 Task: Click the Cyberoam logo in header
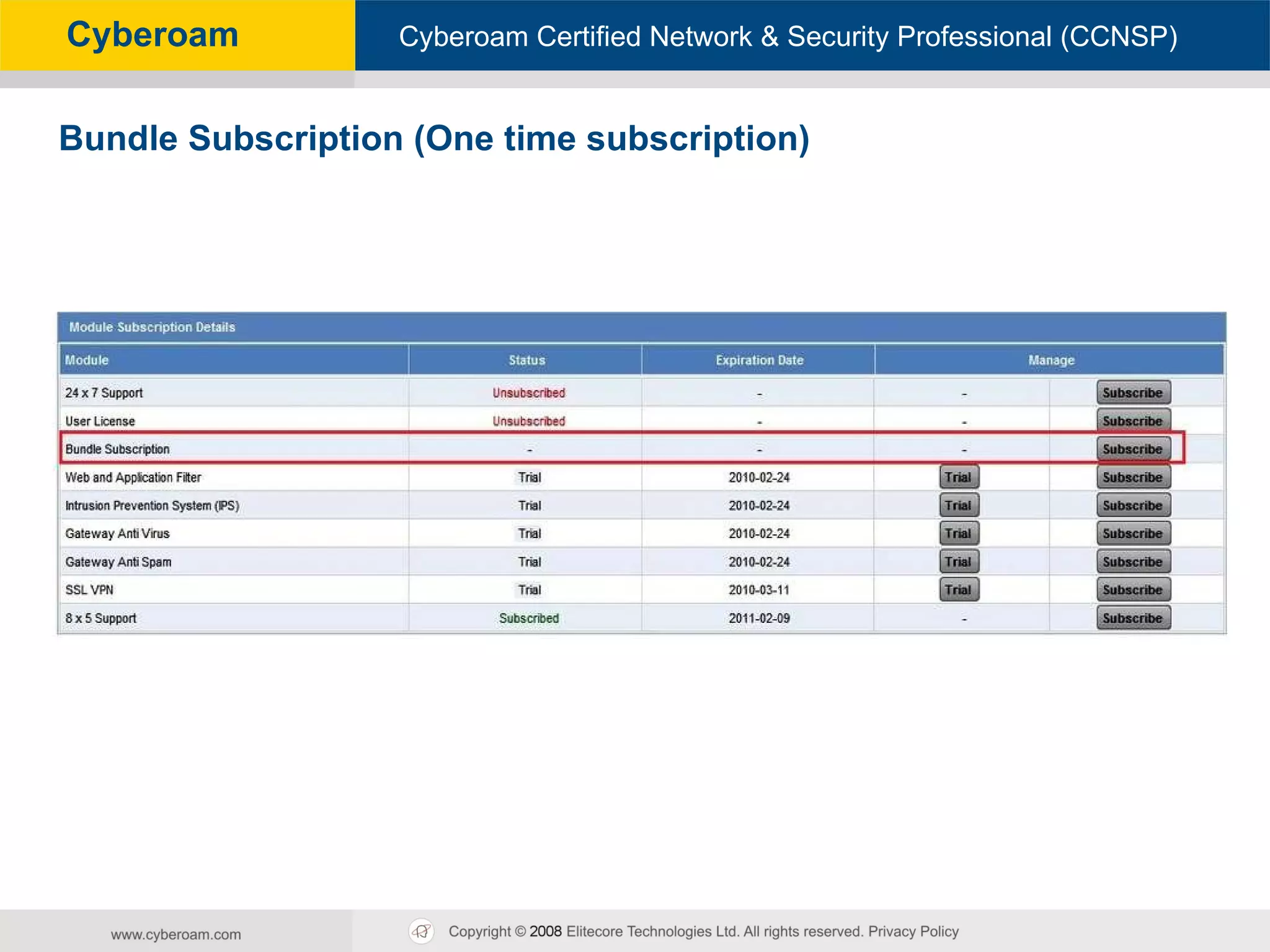click(153, 35)
